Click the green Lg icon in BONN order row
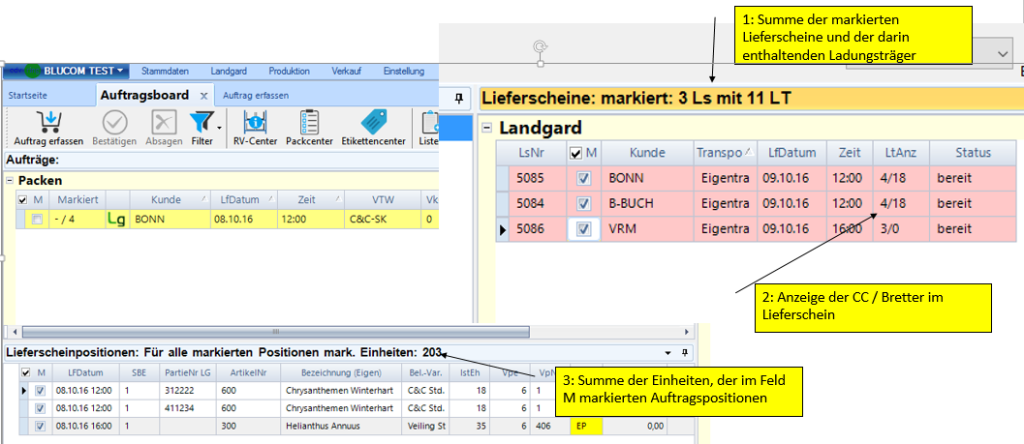 (116, 218)
